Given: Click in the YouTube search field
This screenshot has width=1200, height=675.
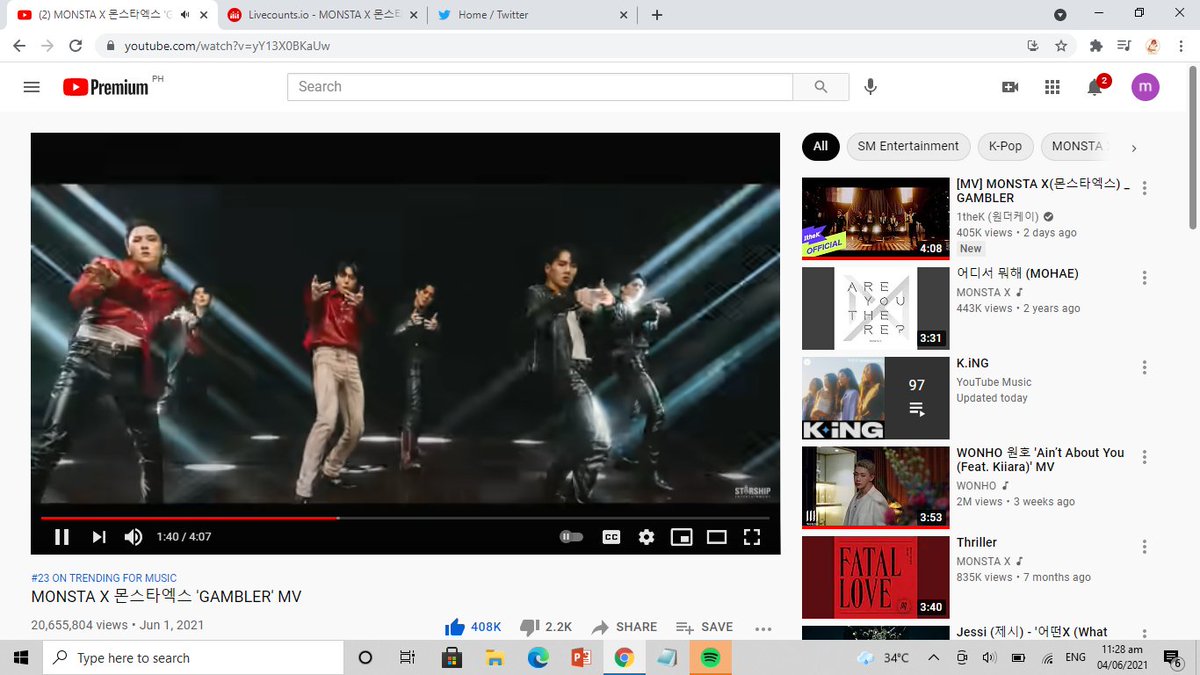Looking at the screenshot, I should pos(540,87).
